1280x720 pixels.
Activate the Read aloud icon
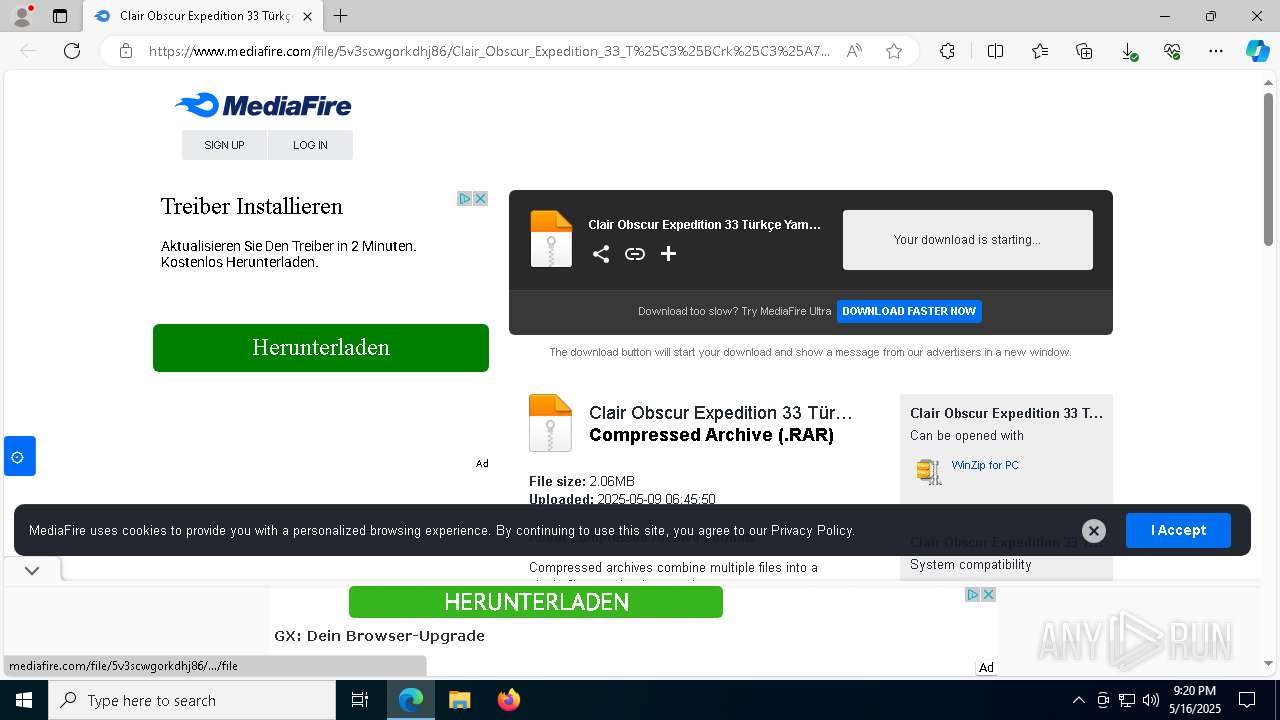[854, 51]
